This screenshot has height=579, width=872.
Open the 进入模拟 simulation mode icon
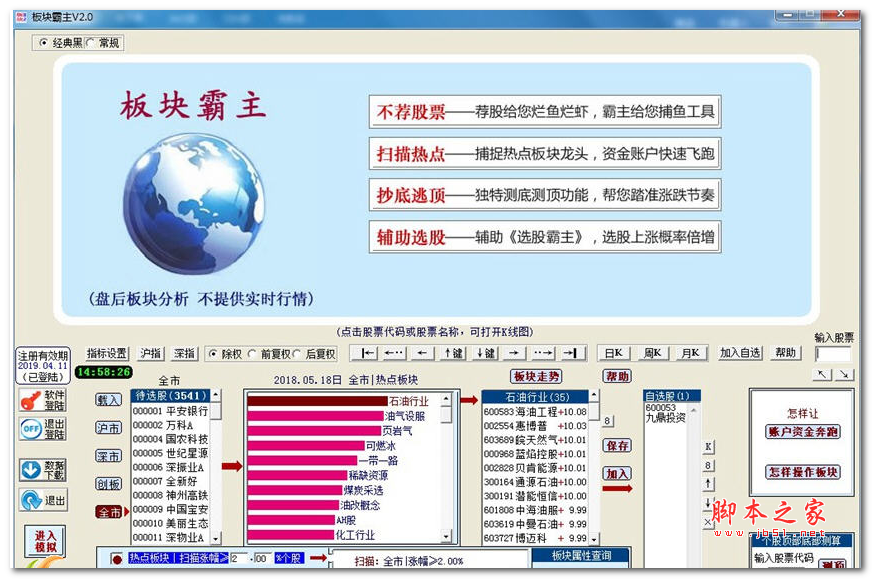(45, 540)
